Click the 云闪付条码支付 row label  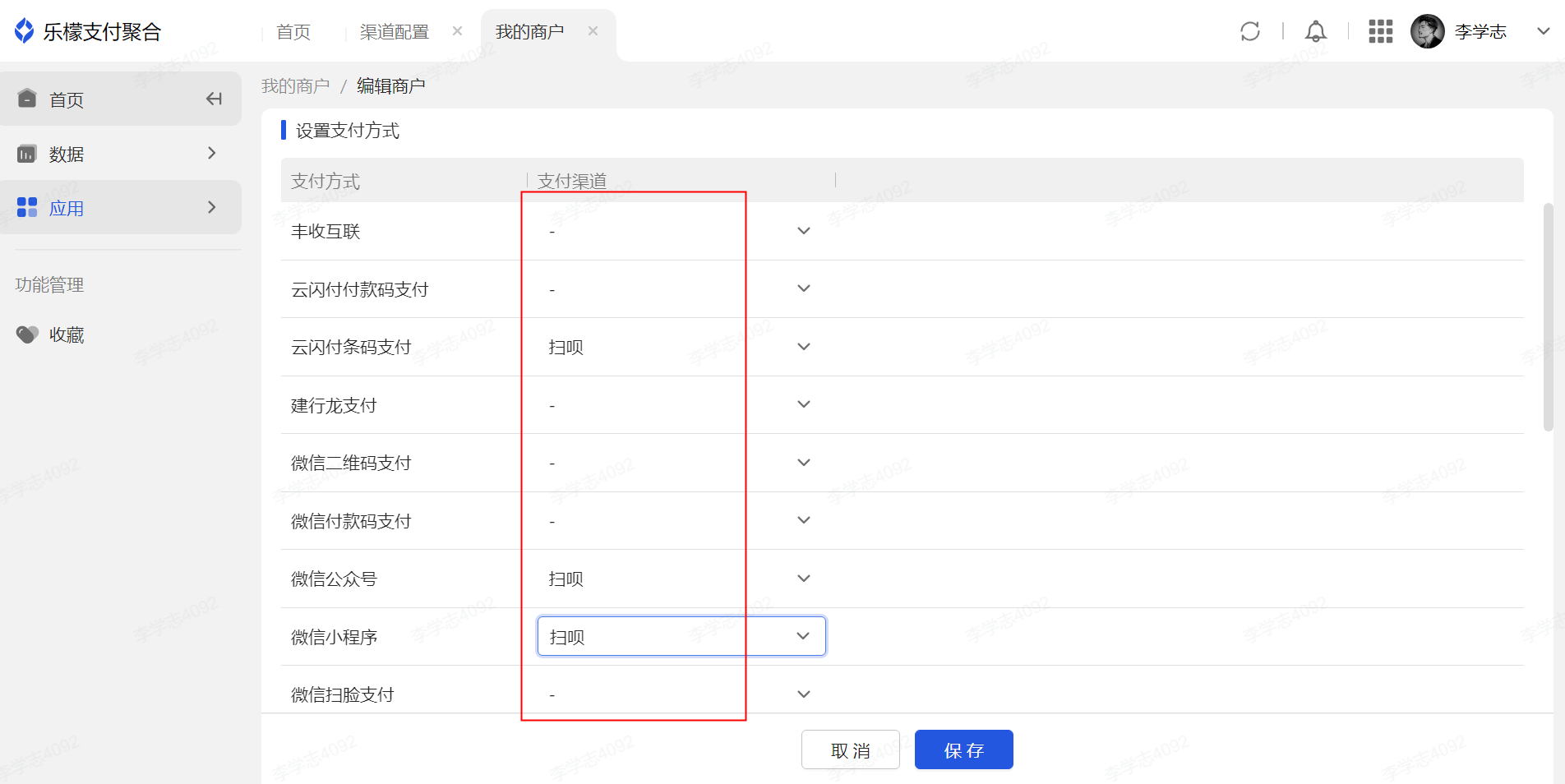coord(351,347)
